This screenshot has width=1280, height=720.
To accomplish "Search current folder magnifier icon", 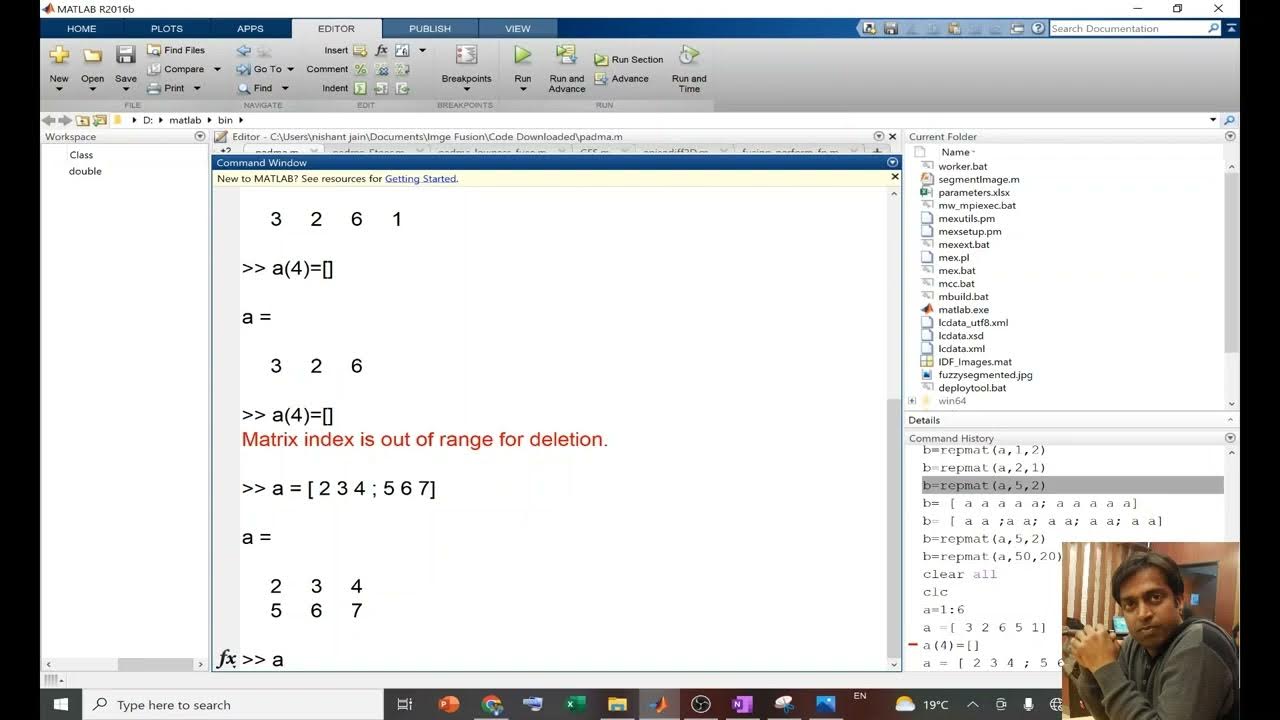I will [1229, 120].
